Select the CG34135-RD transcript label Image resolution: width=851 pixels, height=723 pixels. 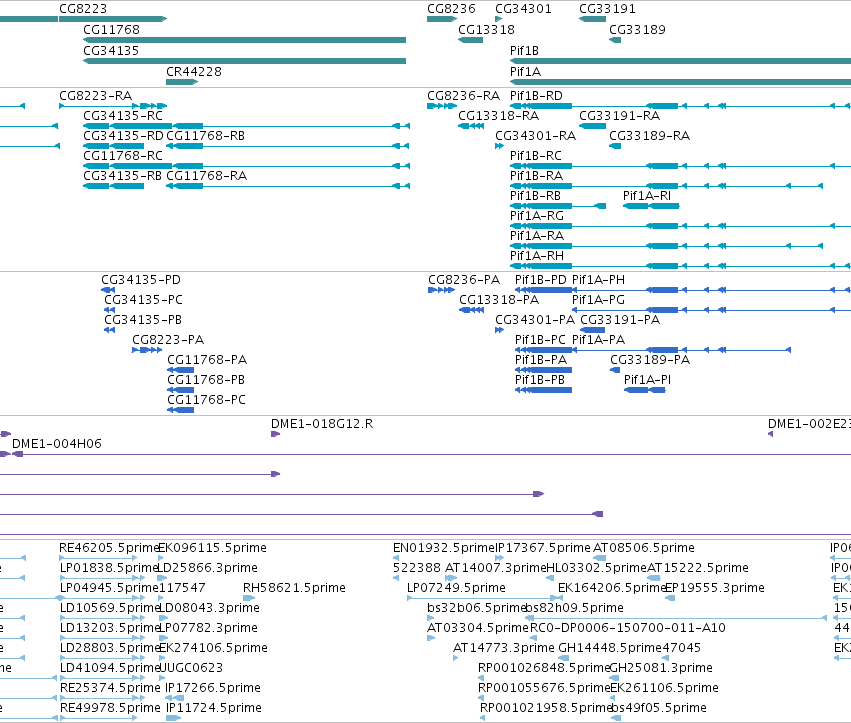coord(123,136)
